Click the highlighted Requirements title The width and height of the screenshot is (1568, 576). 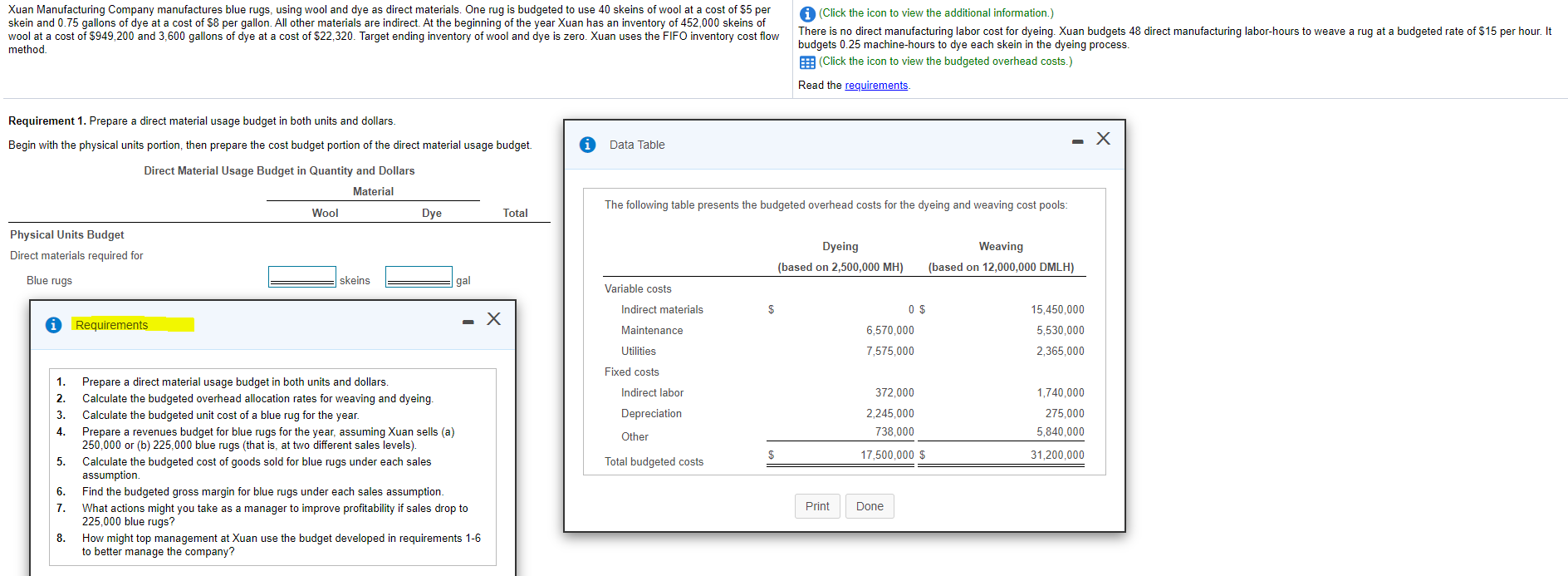coord(111,325)
